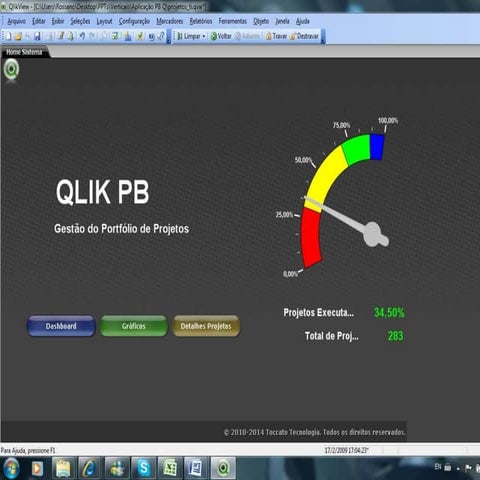Click the 283 total projects value
Viewport: 480px width, 480px height.
pos(396,336)
